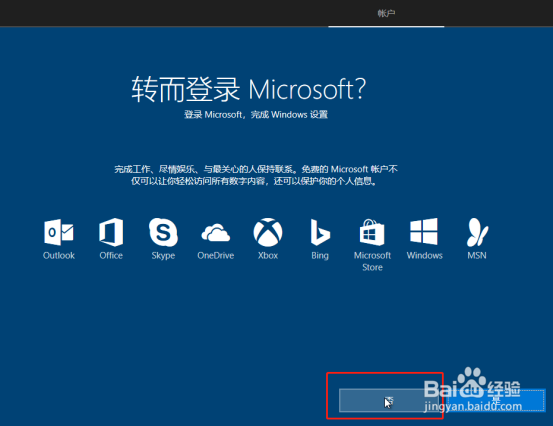Click the Microsoft Store bag icon
The width and height of the screenshot is (553, 426).
(372, 232)
